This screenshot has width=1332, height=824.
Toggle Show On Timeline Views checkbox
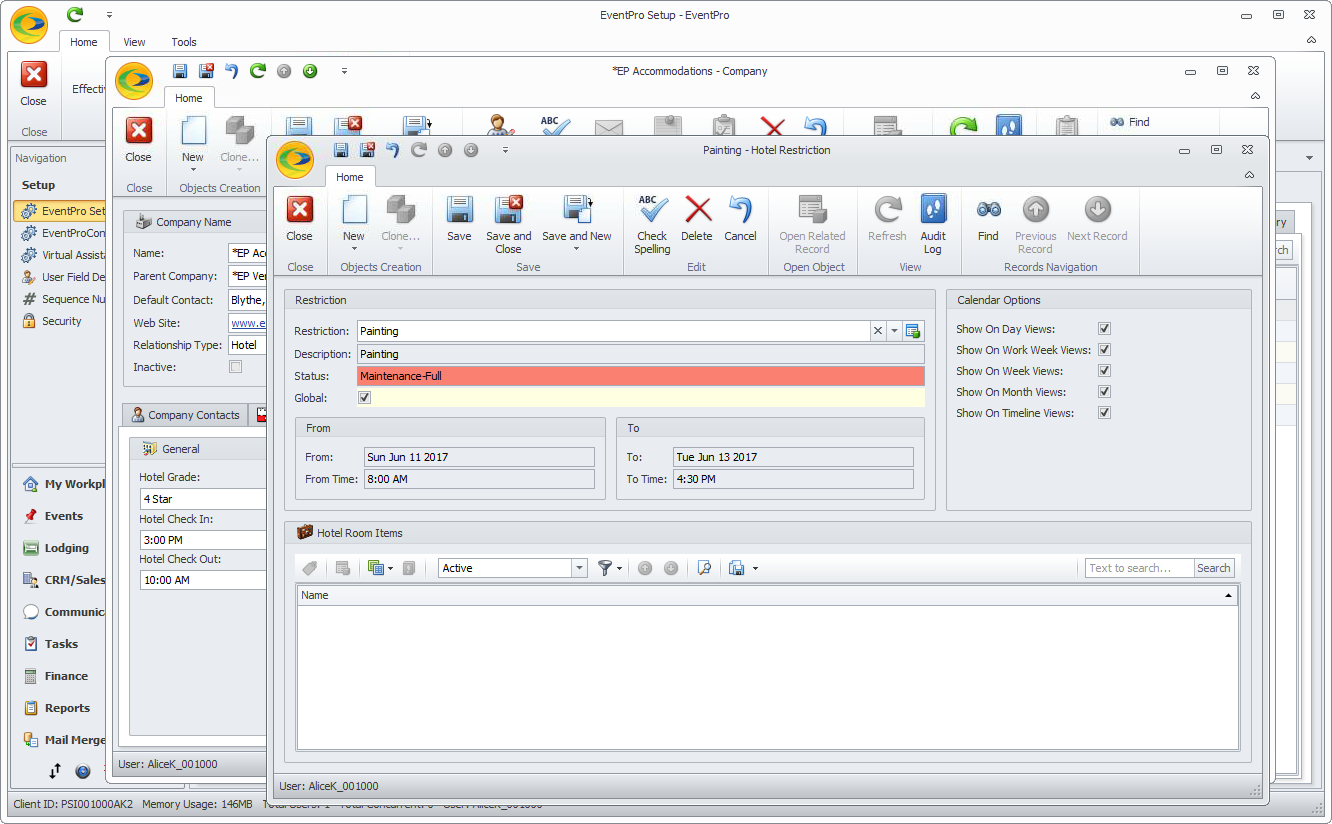coord(1104,413)
